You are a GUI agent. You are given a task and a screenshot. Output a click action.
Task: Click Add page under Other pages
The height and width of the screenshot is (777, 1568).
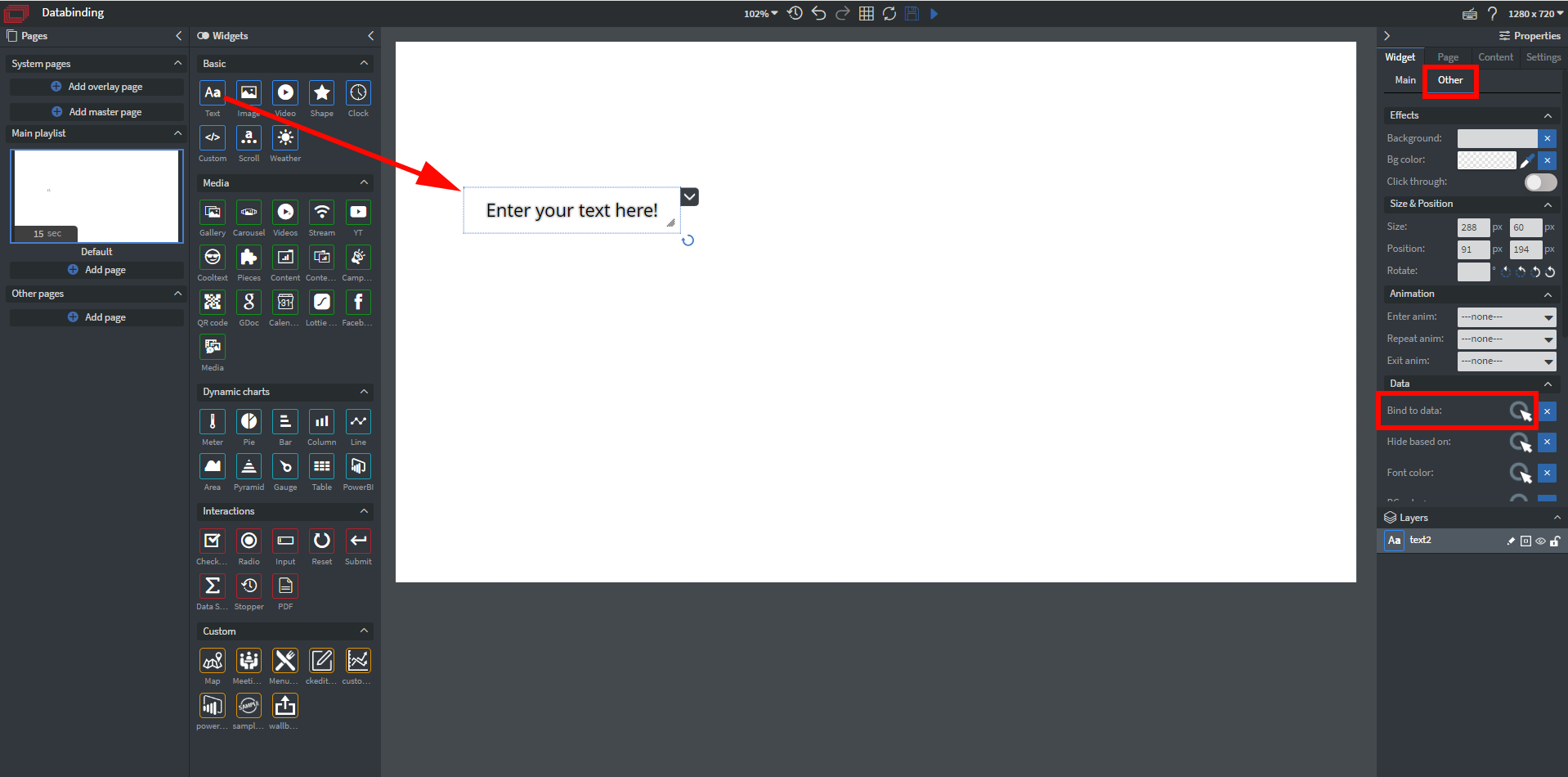coord(96,317)
